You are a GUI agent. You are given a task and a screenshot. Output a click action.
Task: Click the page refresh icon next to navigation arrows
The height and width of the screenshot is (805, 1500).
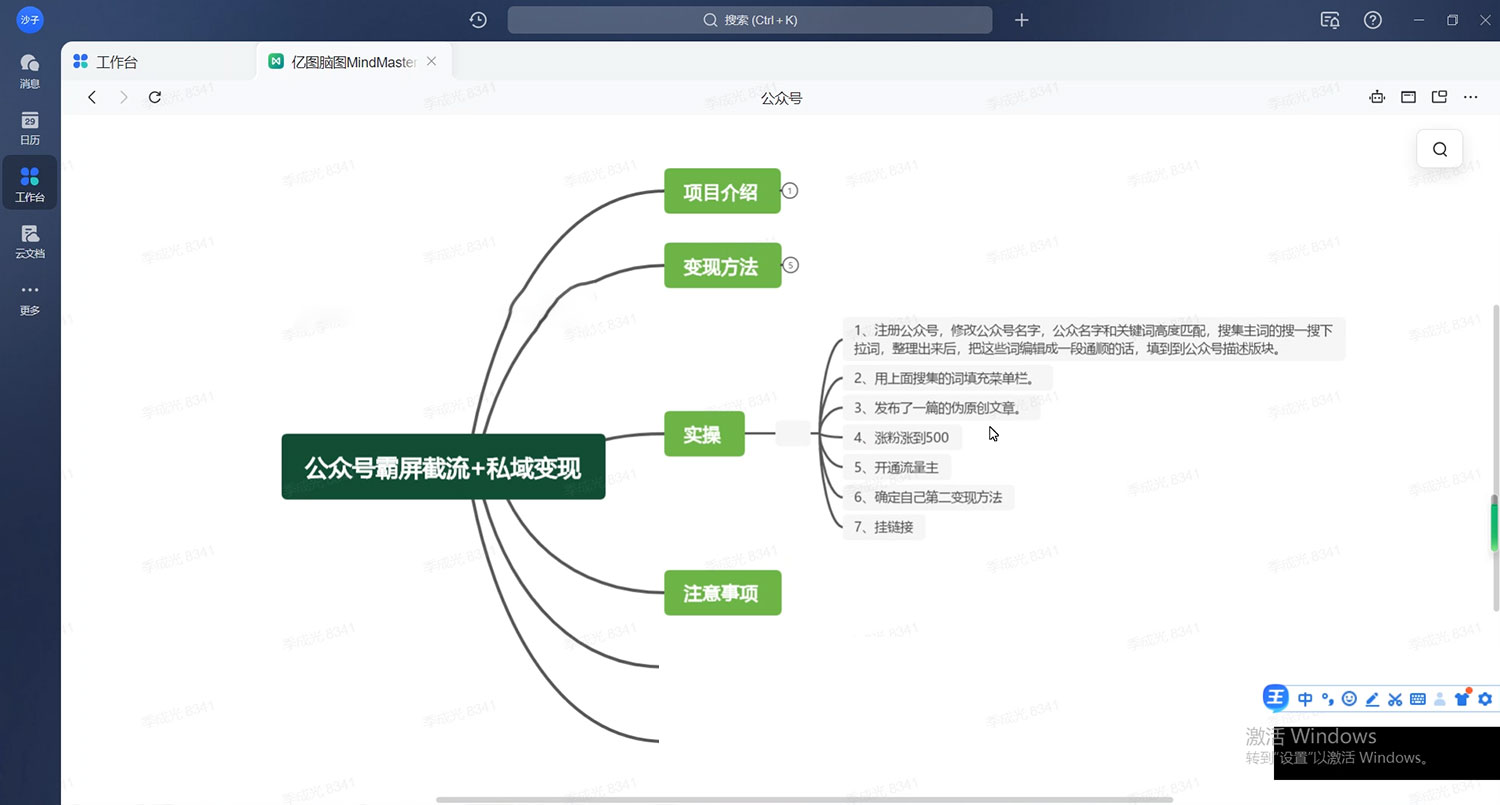[x=154, y=97]
